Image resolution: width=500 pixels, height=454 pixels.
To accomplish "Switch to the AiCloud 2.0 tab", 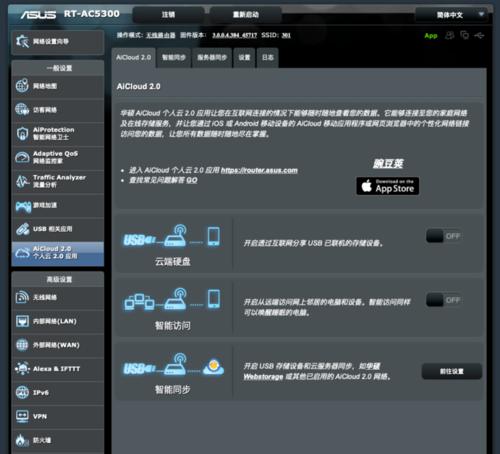I will tap(133, 58).
